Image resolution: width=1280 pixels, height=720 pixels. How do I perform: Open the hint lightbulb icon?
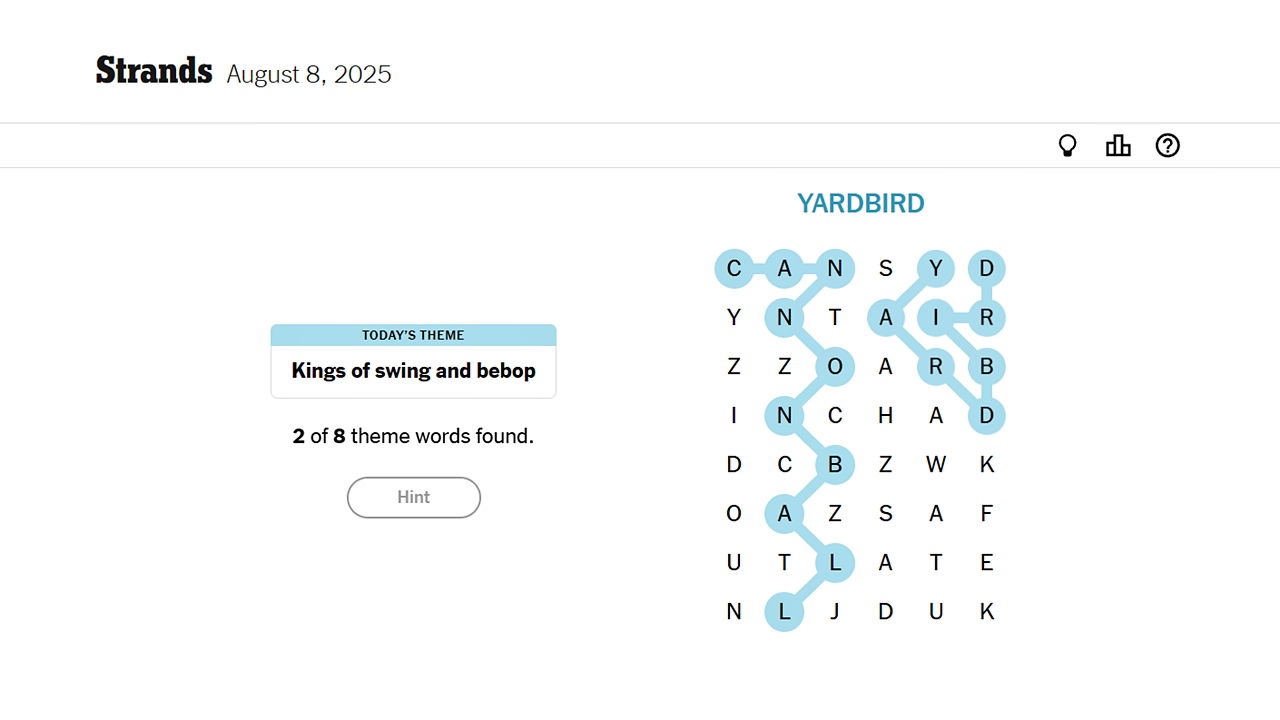(x=1068, y=145)
